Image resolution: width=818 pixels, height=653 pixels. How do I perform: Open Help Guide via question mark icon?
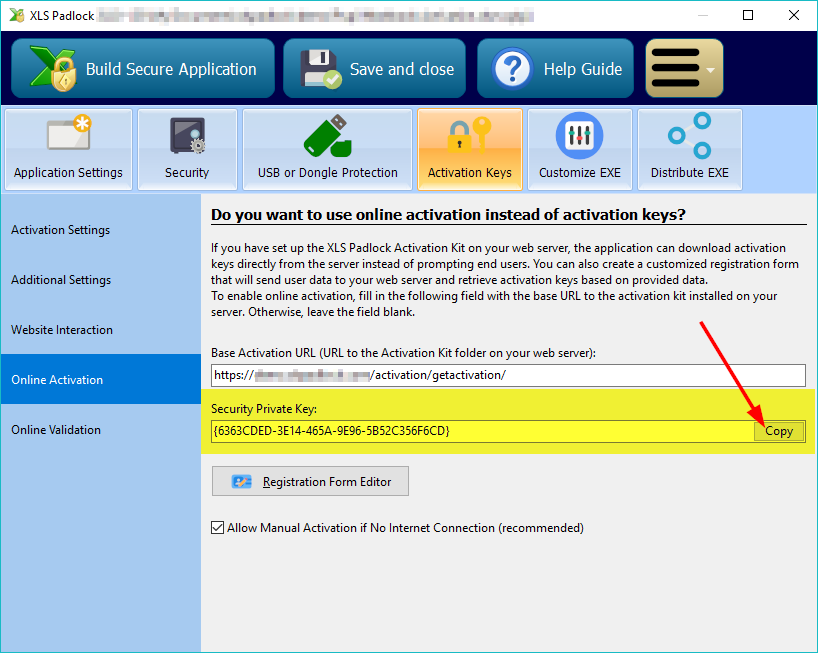click(x=513, y=69)
